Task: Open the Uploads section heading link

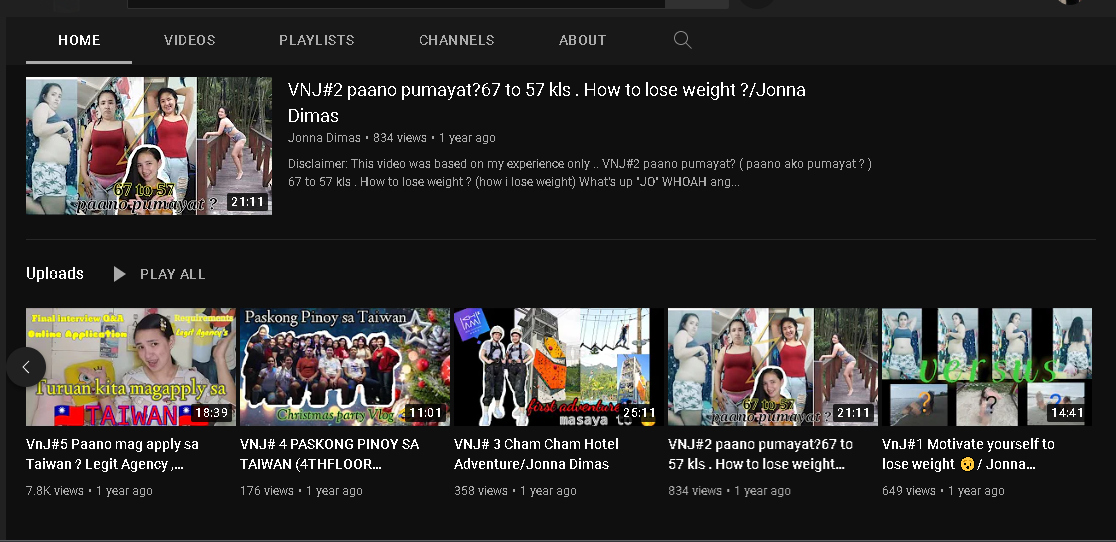Action: pyautogui.click(x=55, y=273)
